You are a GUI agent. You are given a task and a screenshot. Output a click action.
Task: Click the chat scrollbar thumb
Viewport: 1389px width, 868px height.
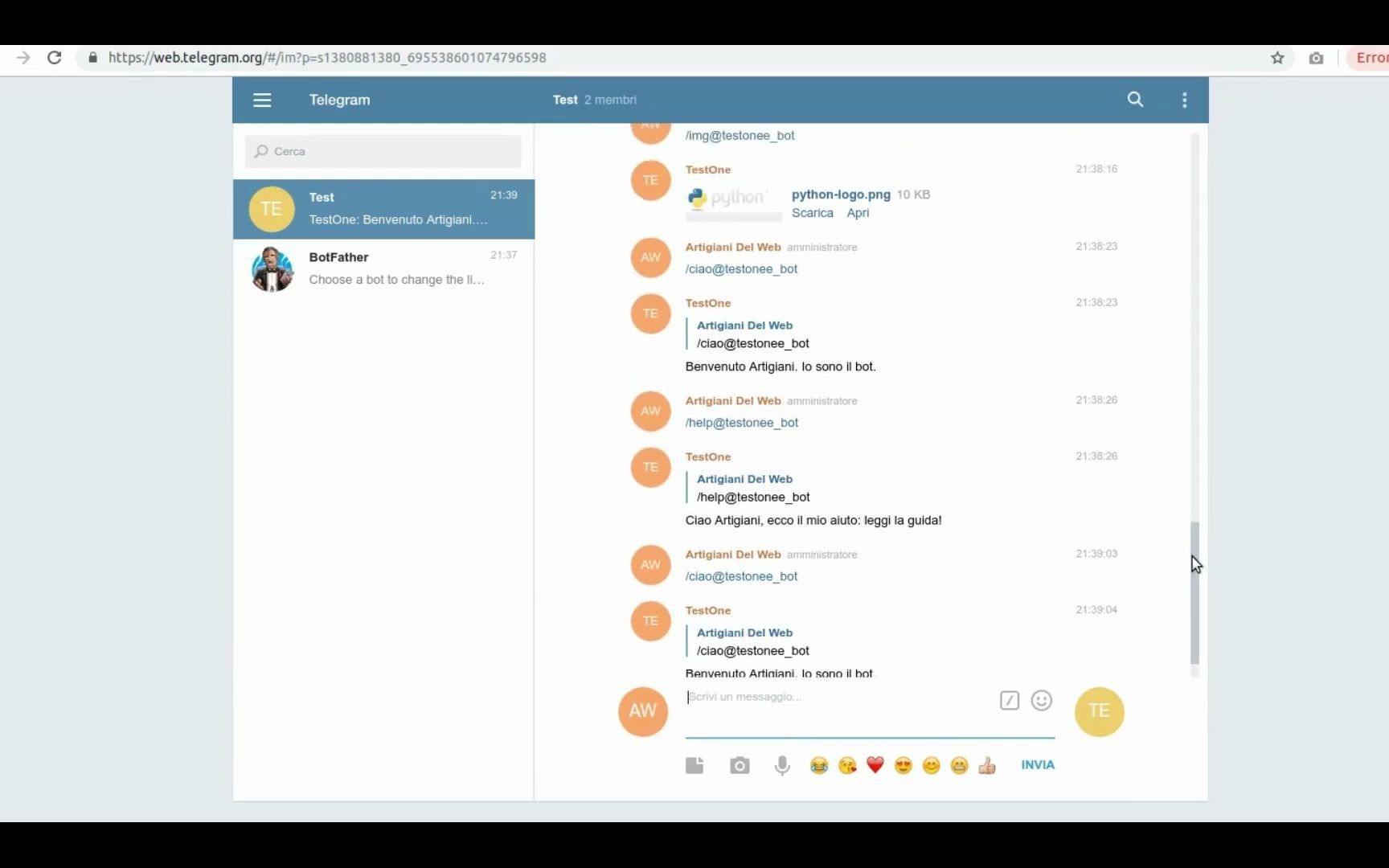tap(1194, 592)
